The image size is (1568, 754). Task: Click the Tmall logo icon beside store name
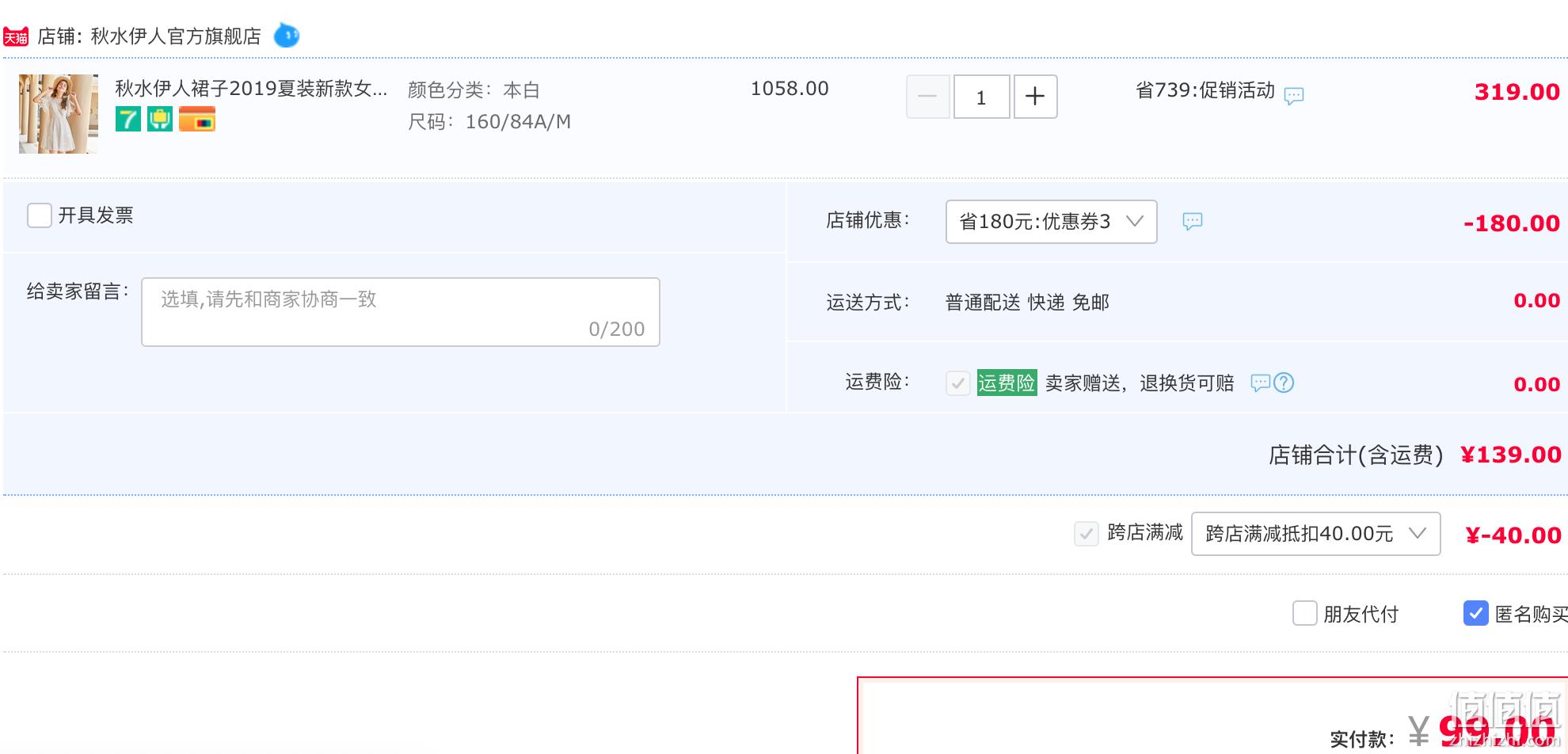pos(16,37)
